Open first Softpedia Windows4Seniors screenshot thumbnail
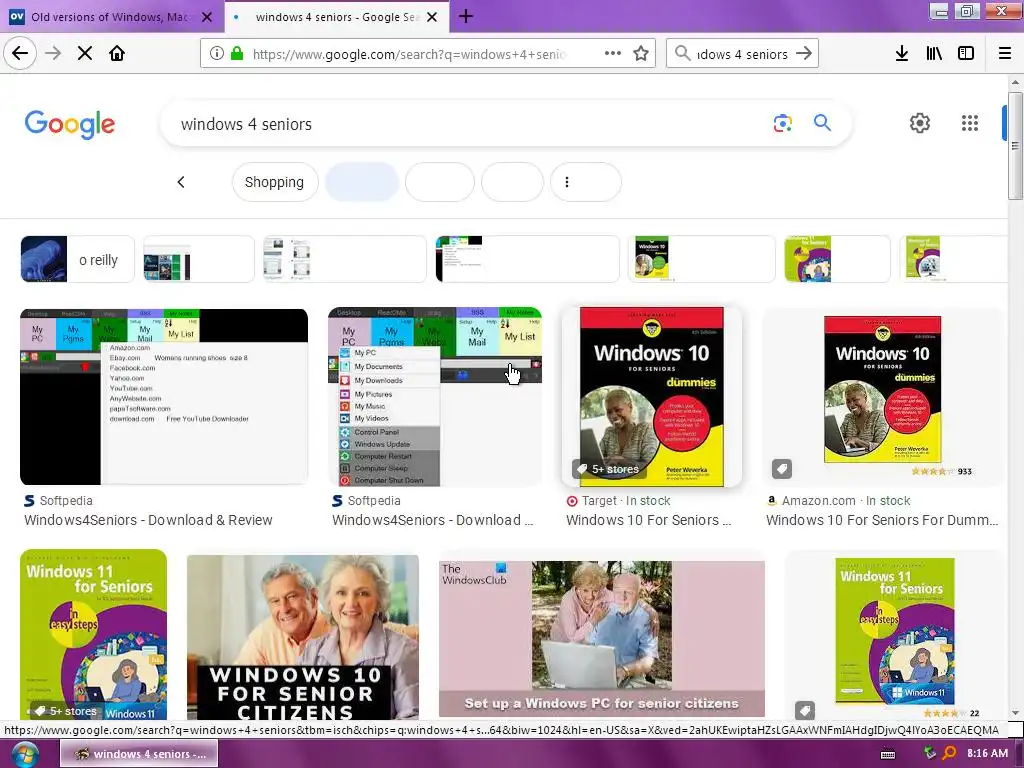Viewport: 1024px width, 768px height. (164, 397)
